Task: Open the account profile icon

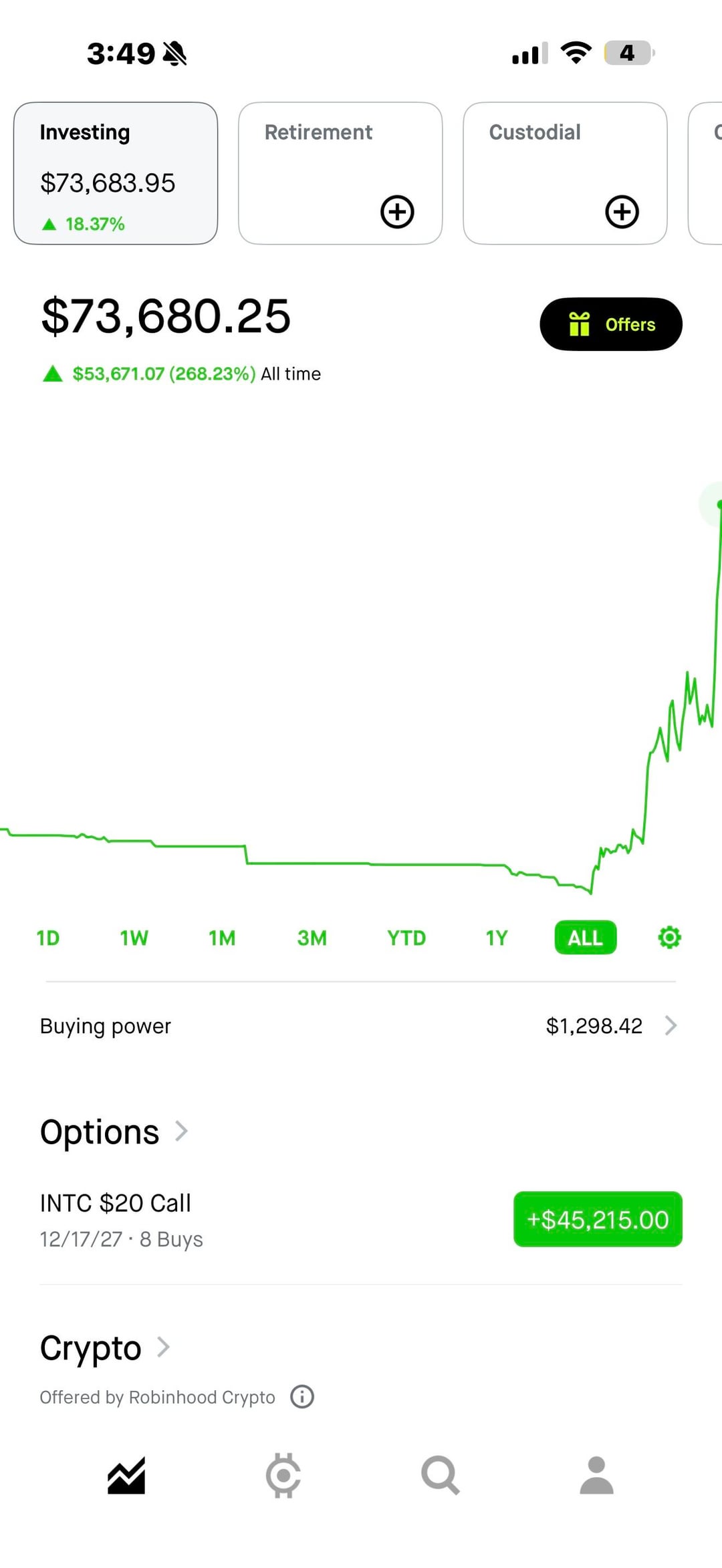Action: (596, 1475)
